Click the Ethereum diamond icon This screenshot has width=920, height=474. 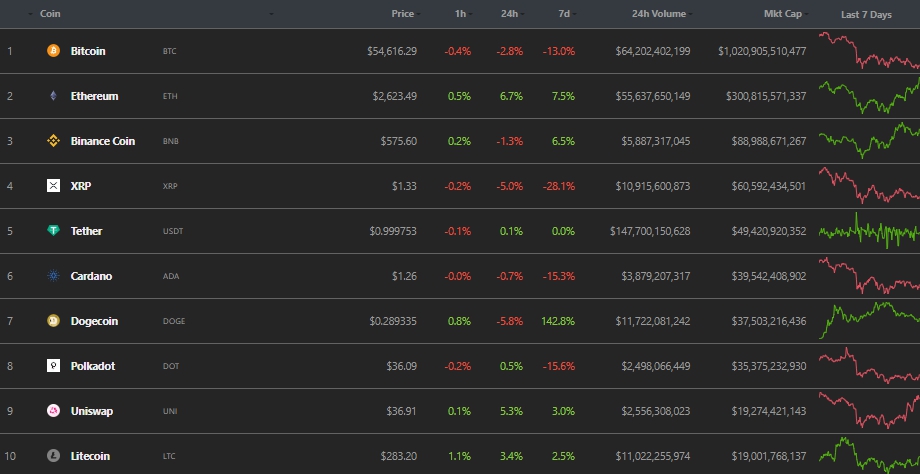(x=53, y=96)
